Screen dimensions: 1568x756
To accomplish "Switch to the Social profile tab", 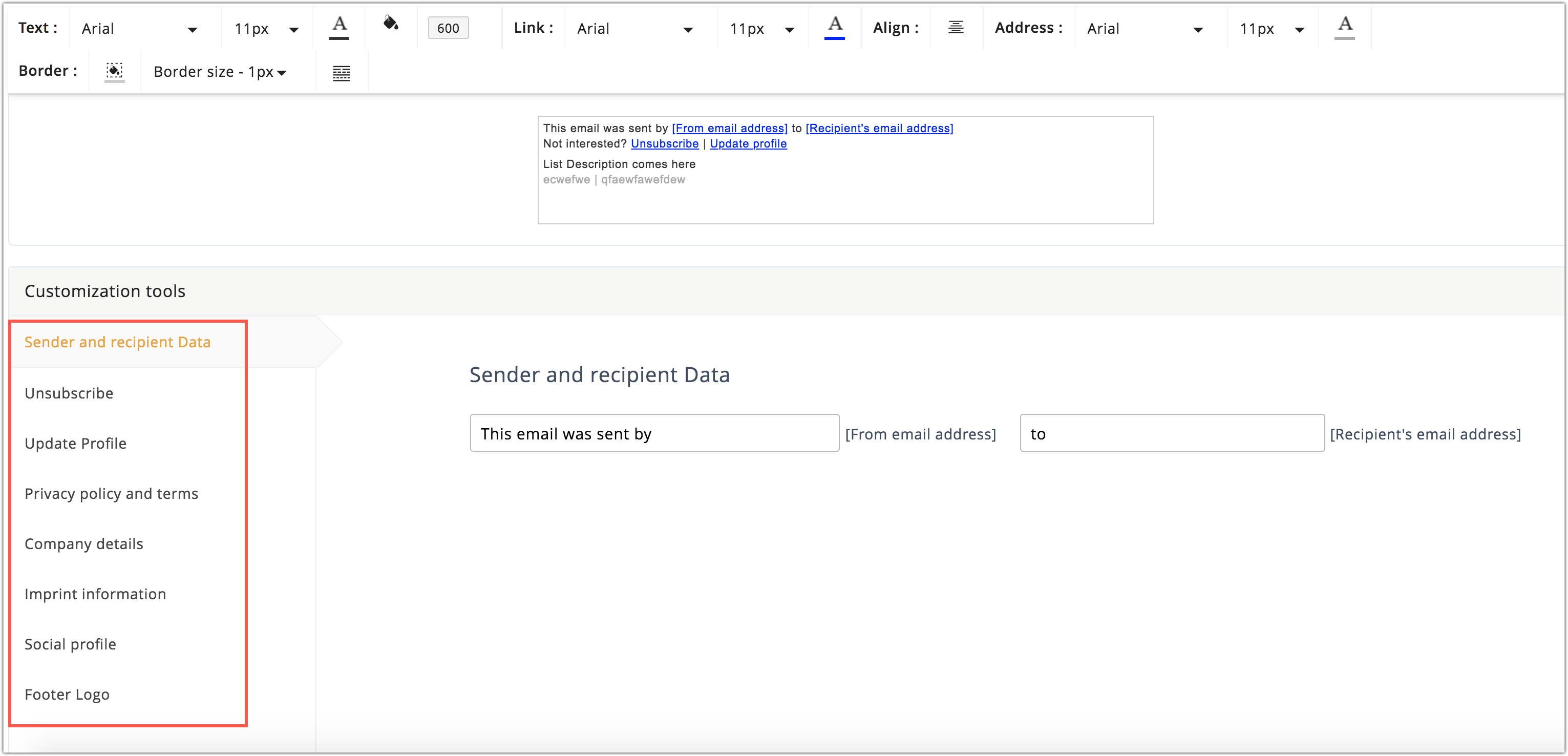I will 70,644.
